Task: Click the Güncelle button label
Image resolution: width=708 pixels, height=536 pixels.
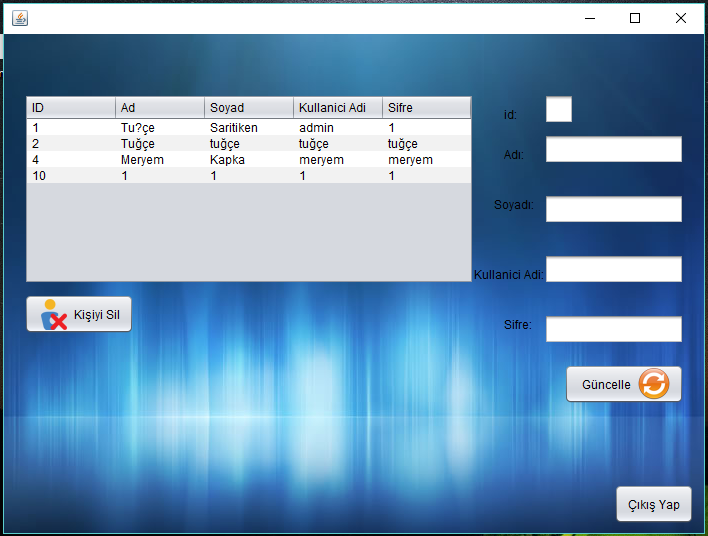Action: click(x=606, y=385)
